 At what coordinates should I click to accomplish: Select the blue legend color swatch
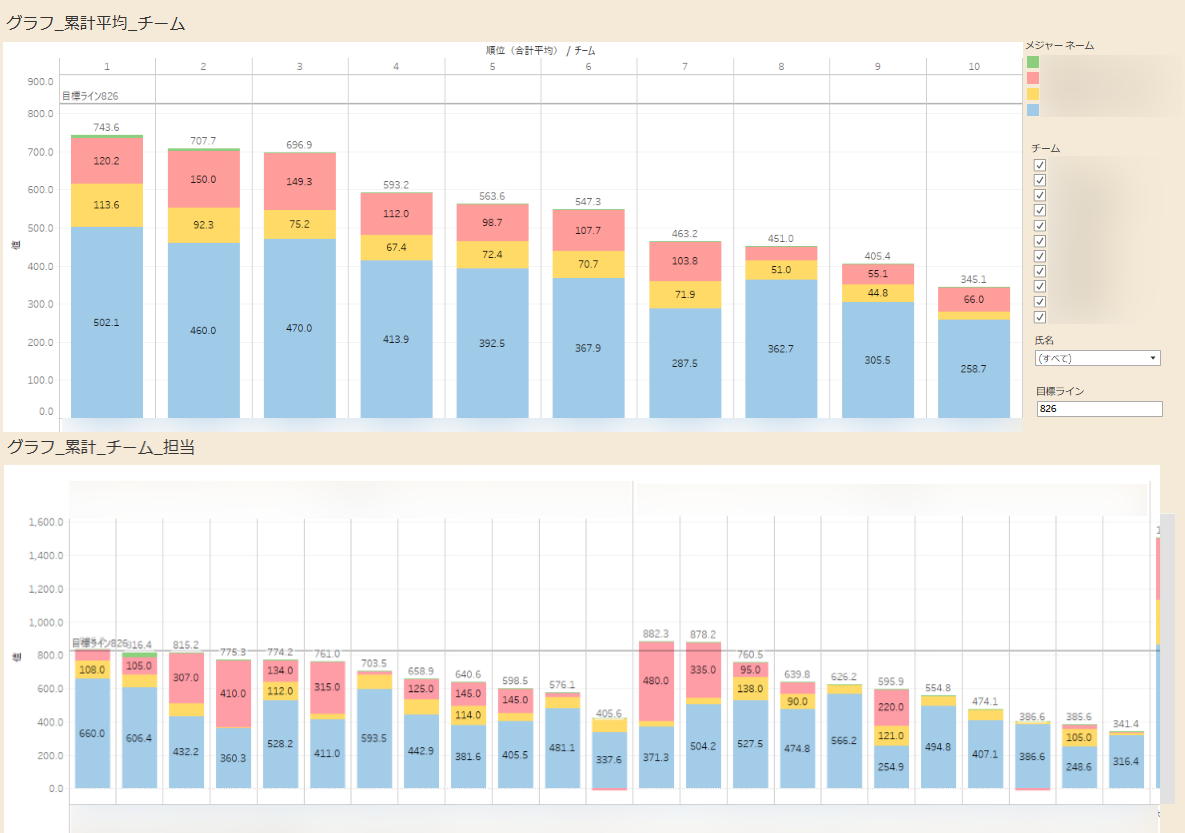[1033, 110]
